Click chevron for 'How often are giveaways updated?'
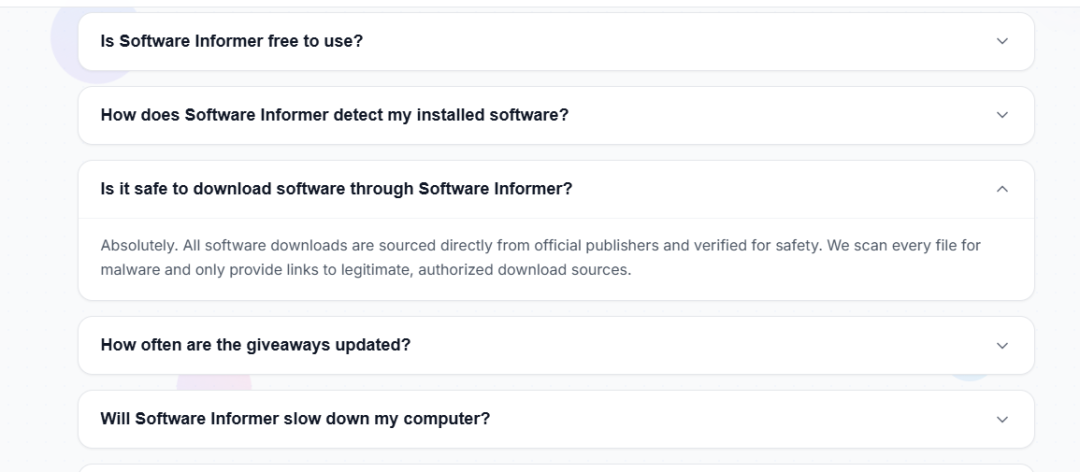The height and width of the screenshot is (472, 1080). pyautogui.click(x=1002, y=345)
